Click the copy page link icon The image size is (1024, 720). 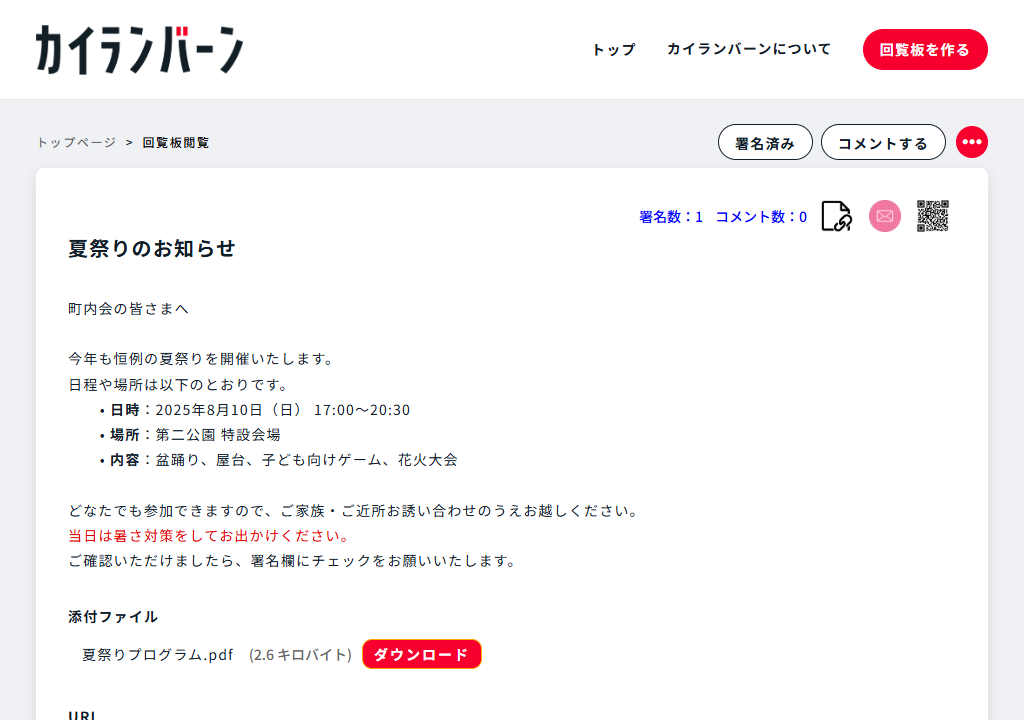tap(836, 216)
